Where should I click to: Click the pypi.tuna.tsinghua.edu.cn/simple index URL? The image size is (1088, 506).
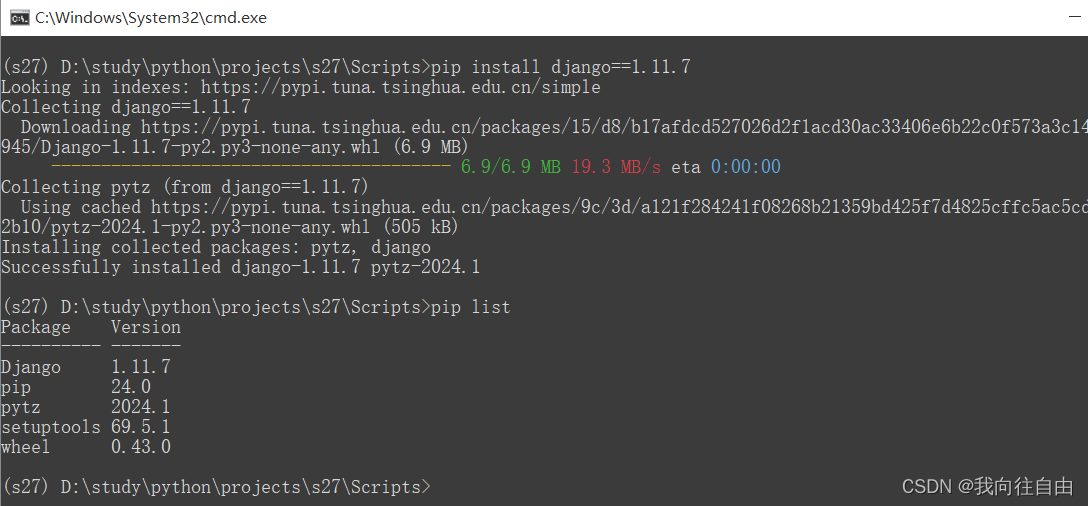400,87
